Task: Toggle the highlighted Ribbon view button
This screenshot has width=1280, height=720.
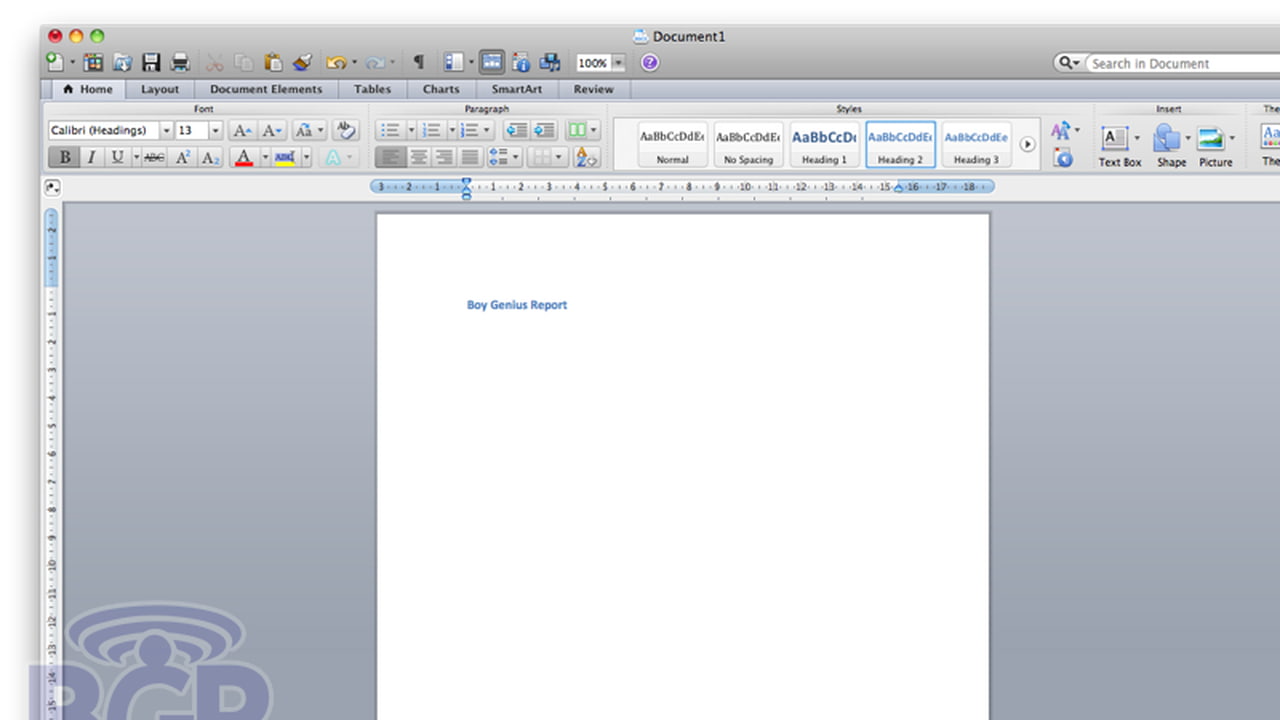Action: click(x=491, y=62)
